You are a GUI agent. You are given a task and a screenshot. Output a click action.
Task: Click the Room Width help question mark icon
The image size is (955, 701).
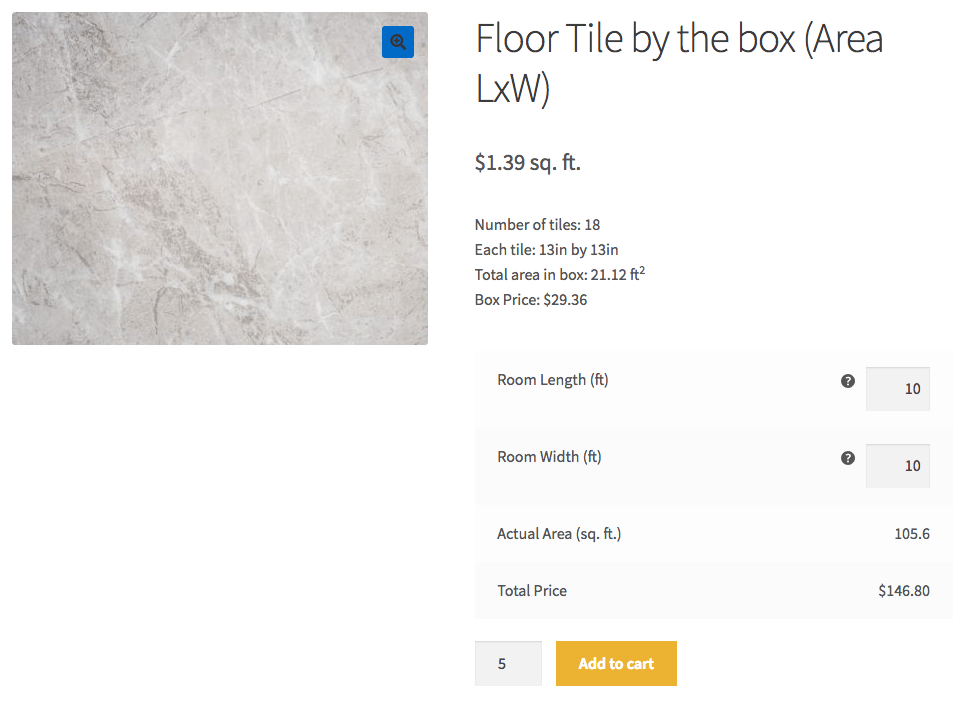click(x=847, y=457)
